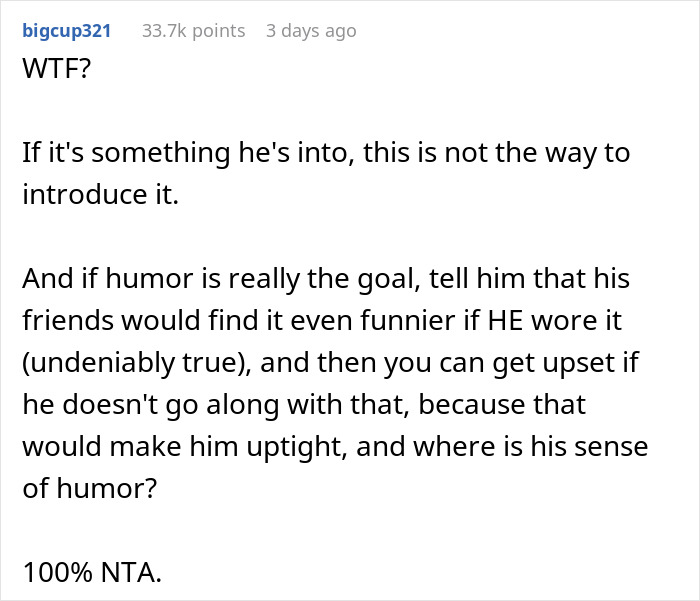Image resolution: width=700 pixels, height=601 pixels.
Task: Click the line would make him uptight
Action: point(335,447)
